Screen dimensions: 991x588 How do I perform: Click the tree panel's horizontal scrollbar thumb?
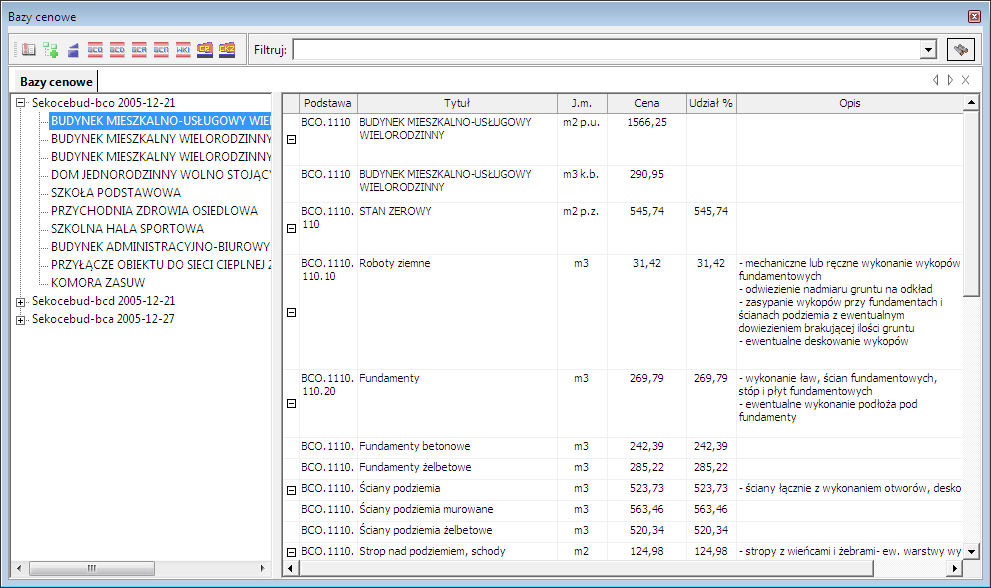coord(92,568)
